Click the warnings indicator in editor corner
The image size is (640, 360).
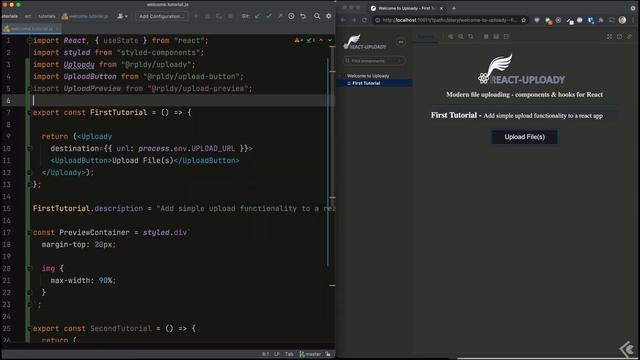click(299, 40)
